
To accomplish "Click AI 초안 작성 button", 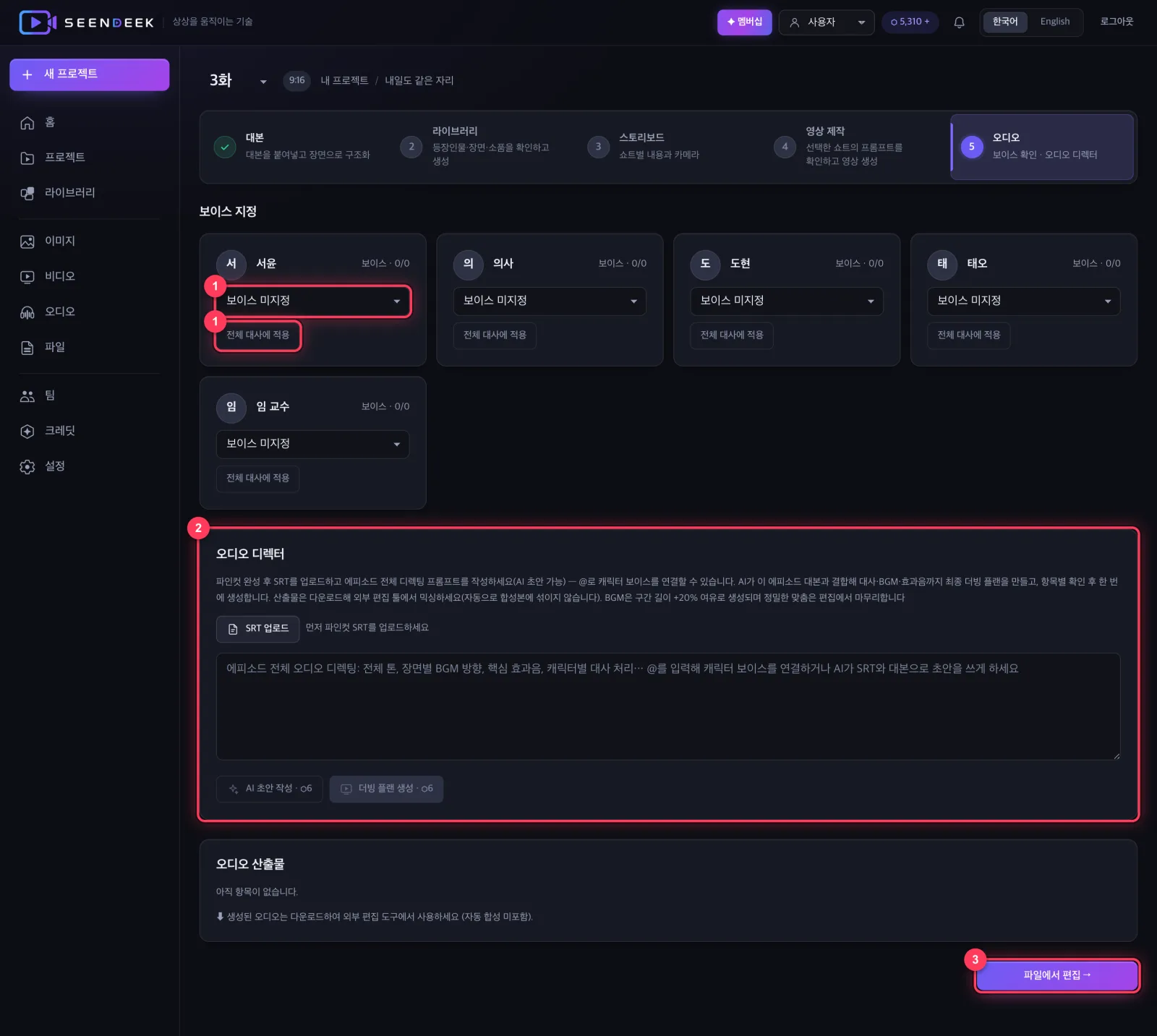I will click(x=270, y=789).
